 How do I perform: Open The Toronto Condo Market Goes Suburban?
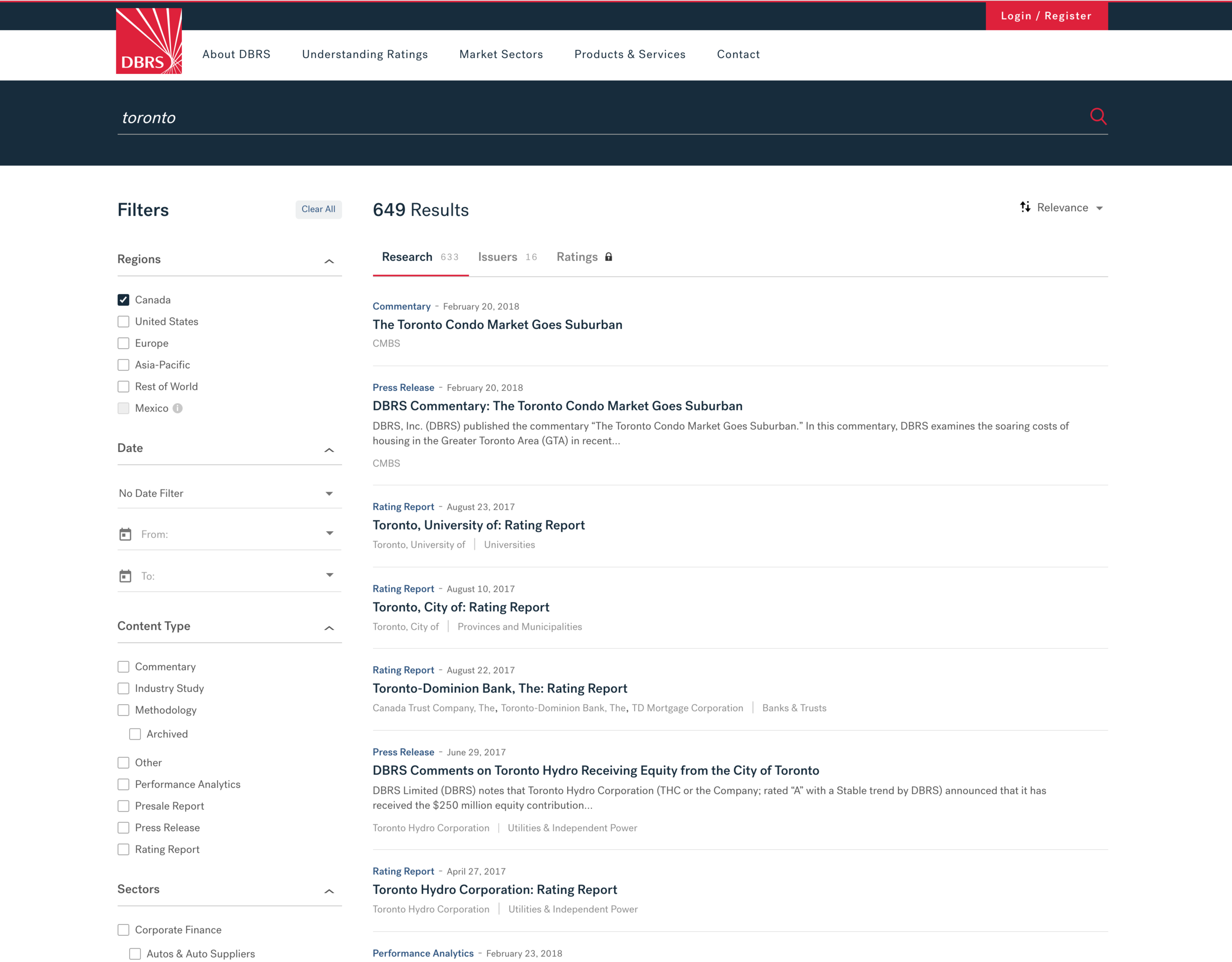497,324
